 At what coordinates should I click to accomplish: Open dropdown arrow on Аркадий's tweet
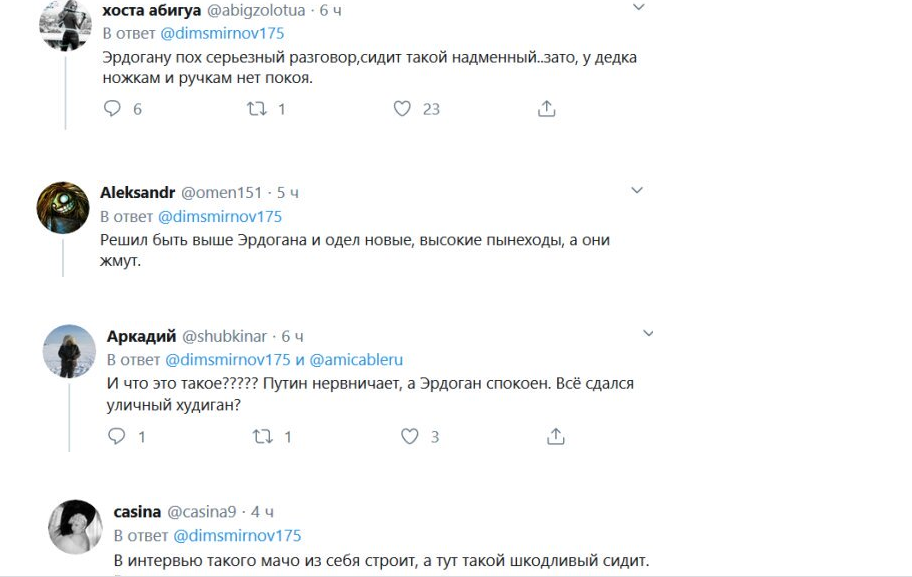pos(648,333)
